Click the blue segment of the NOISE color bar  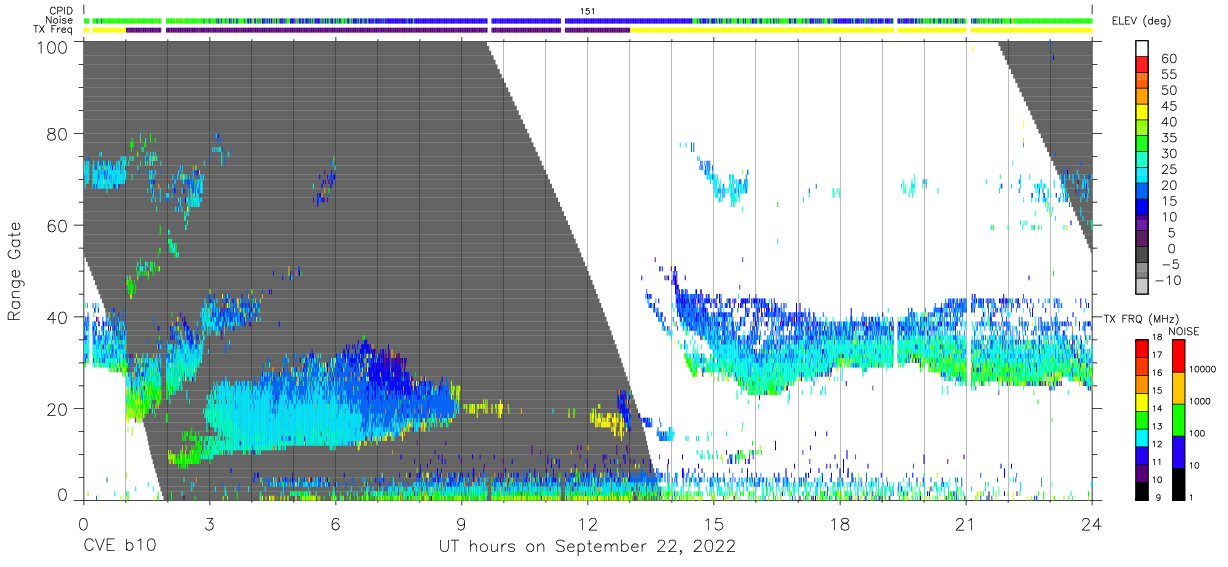click(x=1178, y=451)
